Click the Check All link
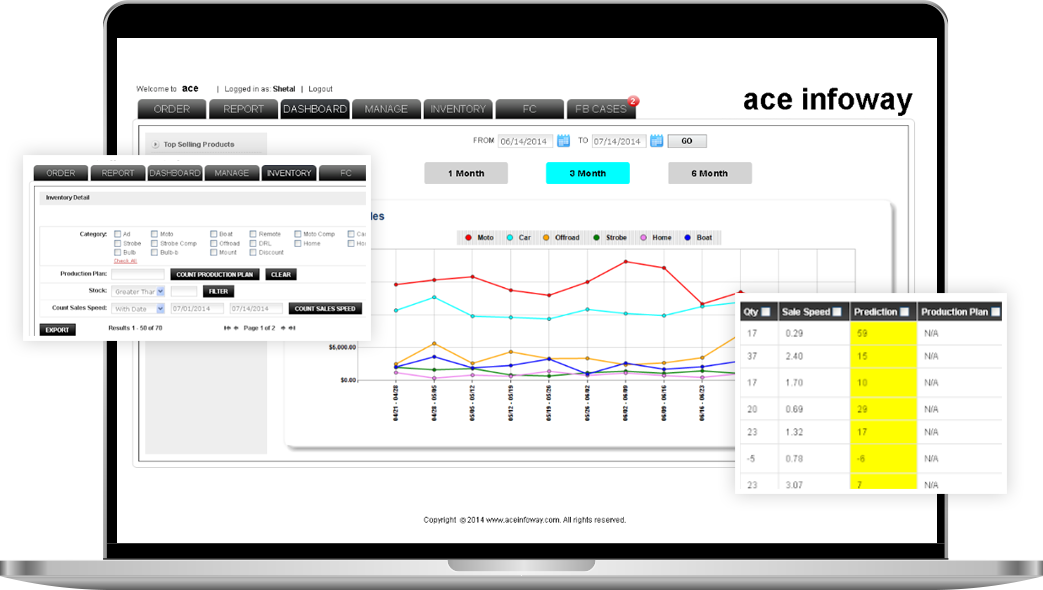 (x=125, y=261)
